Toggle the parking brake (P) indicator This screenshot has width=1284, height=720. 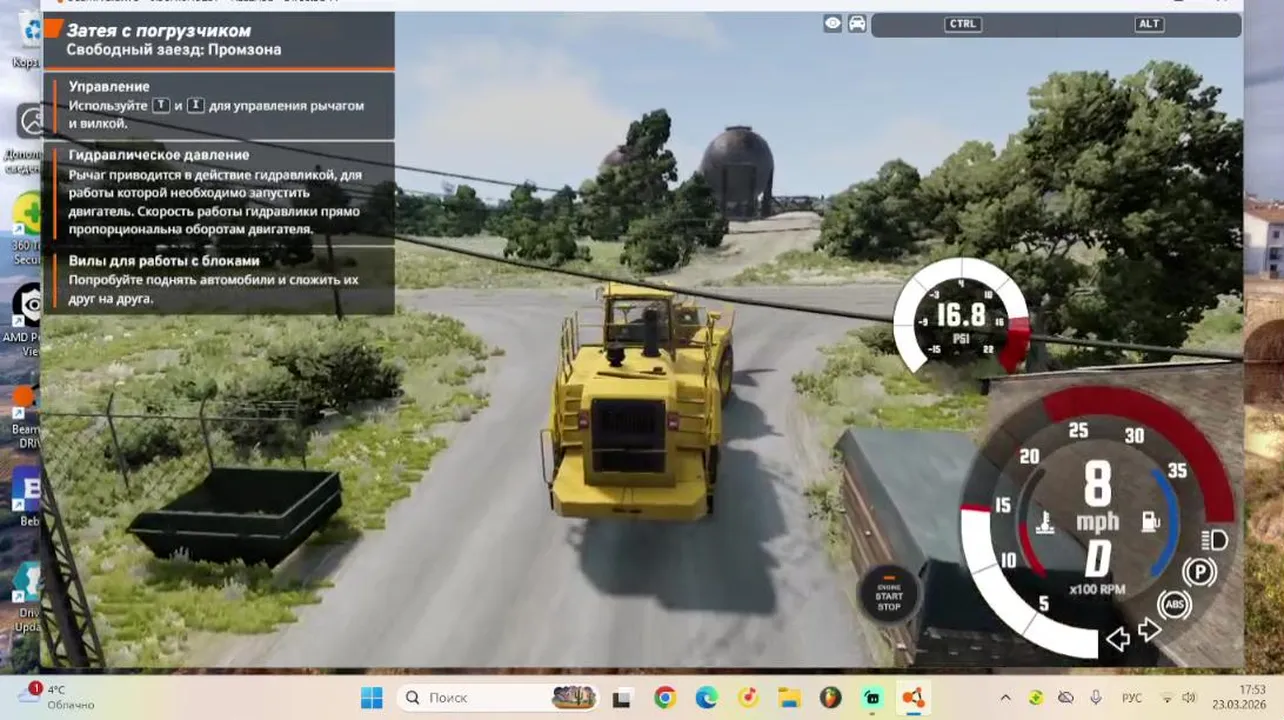point(1198,572)
